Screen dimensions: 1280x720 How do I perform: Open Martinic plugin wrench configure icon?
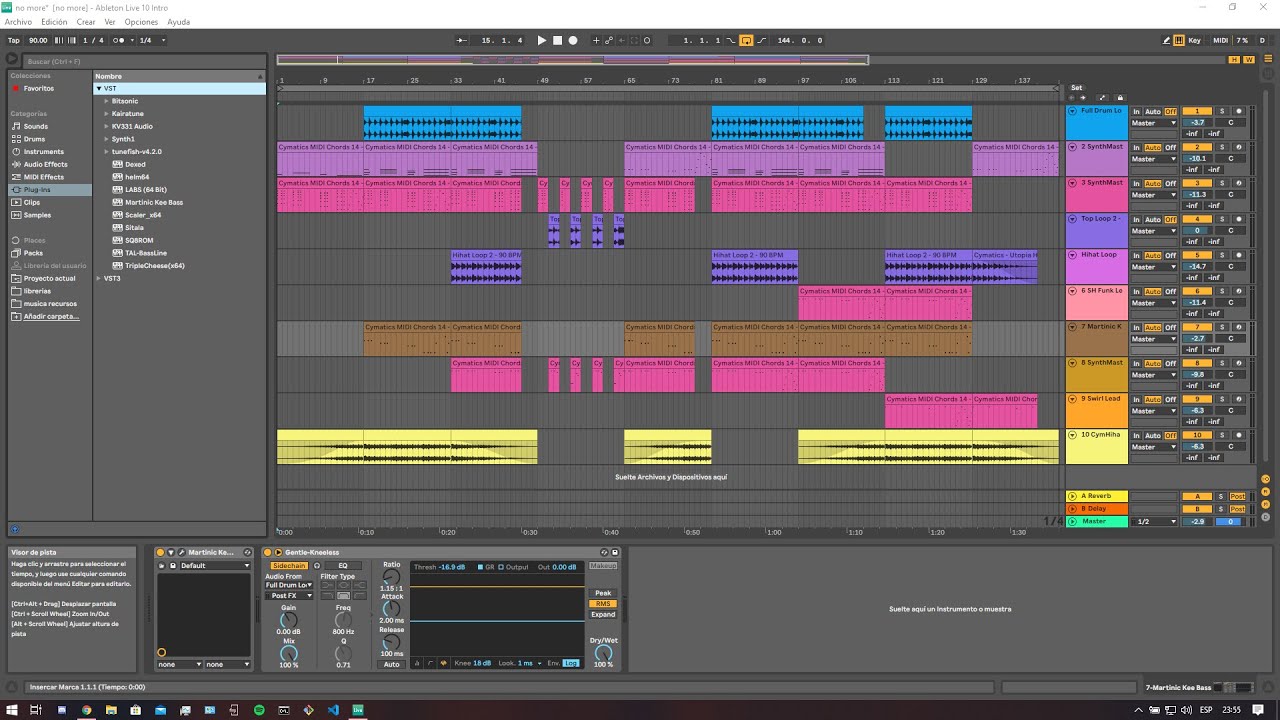pos(182,552)
